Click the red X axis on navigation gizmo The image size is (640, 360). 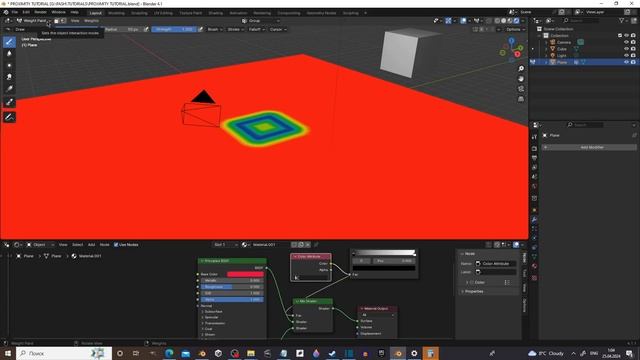pos(518,54)
